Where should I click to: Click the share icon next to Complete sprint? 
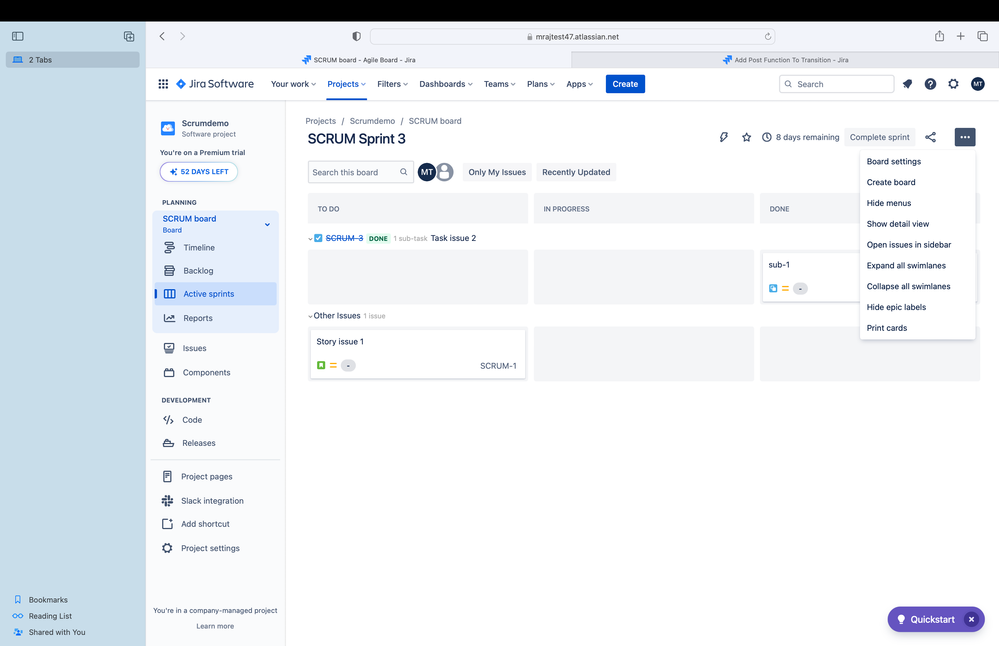(x=931, y=137)
